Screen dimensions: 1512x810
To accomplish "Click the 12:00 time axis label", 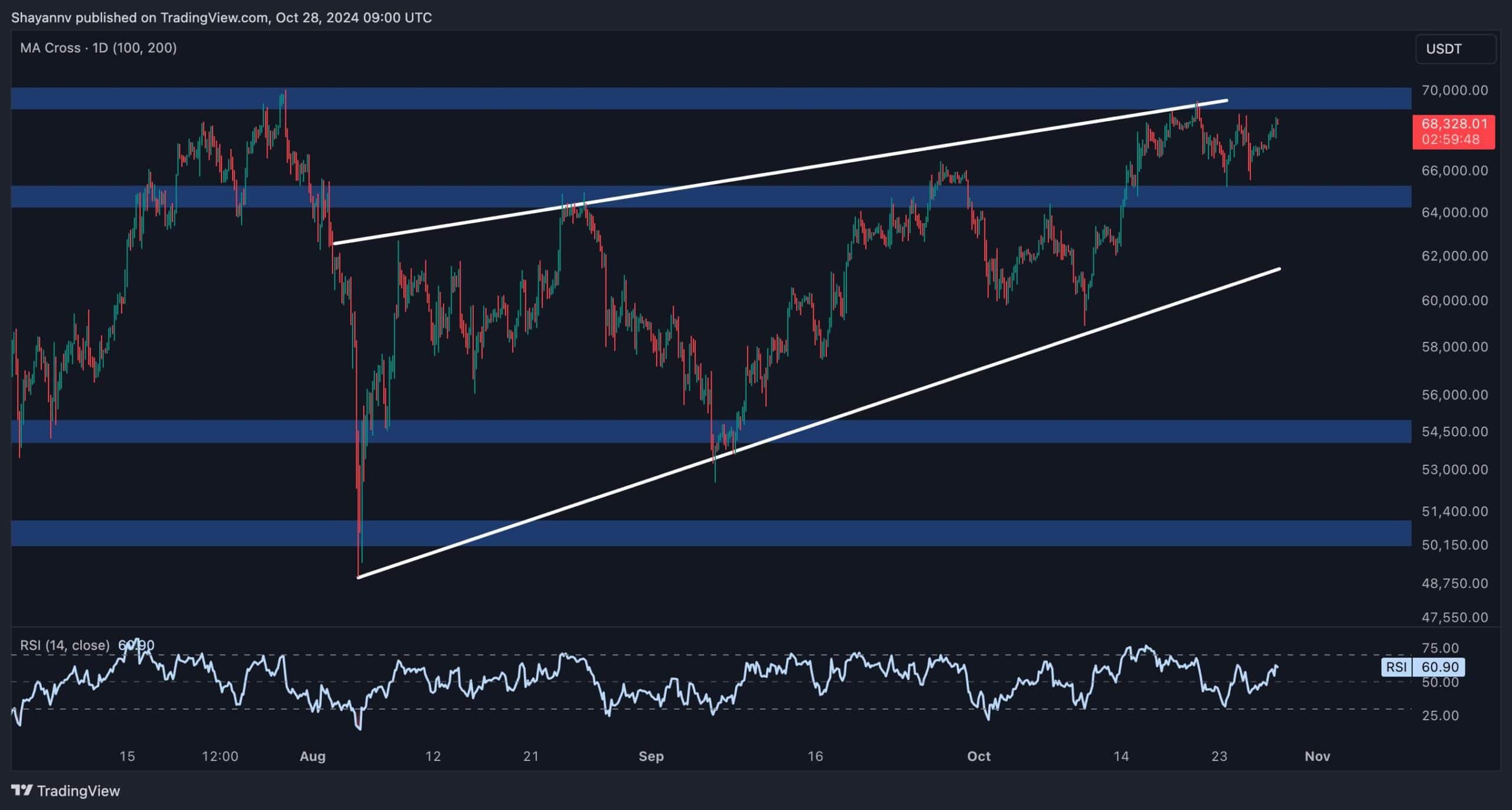I will tap(220, 756).
